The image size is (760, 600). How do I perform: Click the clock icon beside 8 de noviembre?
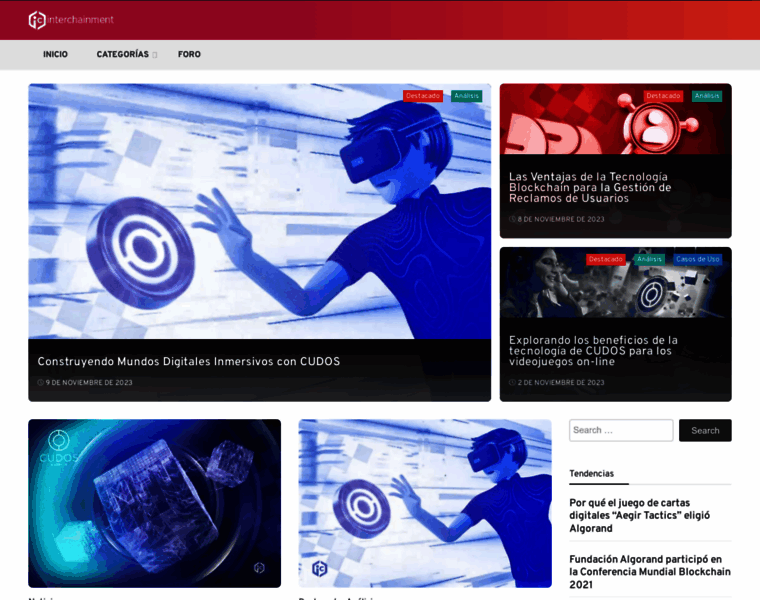[512, 219]
